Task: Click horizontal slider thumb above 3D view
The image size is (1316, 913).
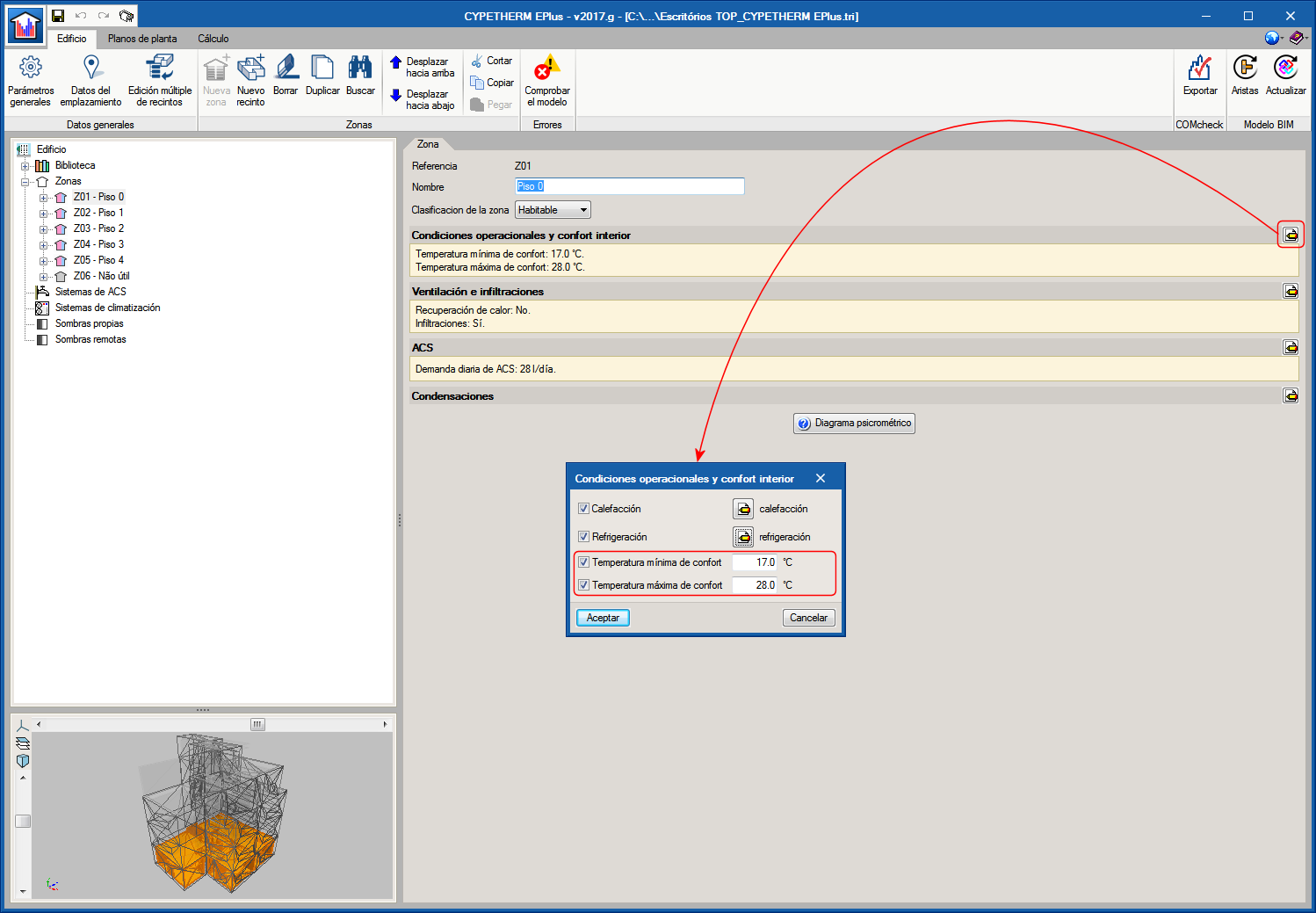Action: tap(257, 724)
